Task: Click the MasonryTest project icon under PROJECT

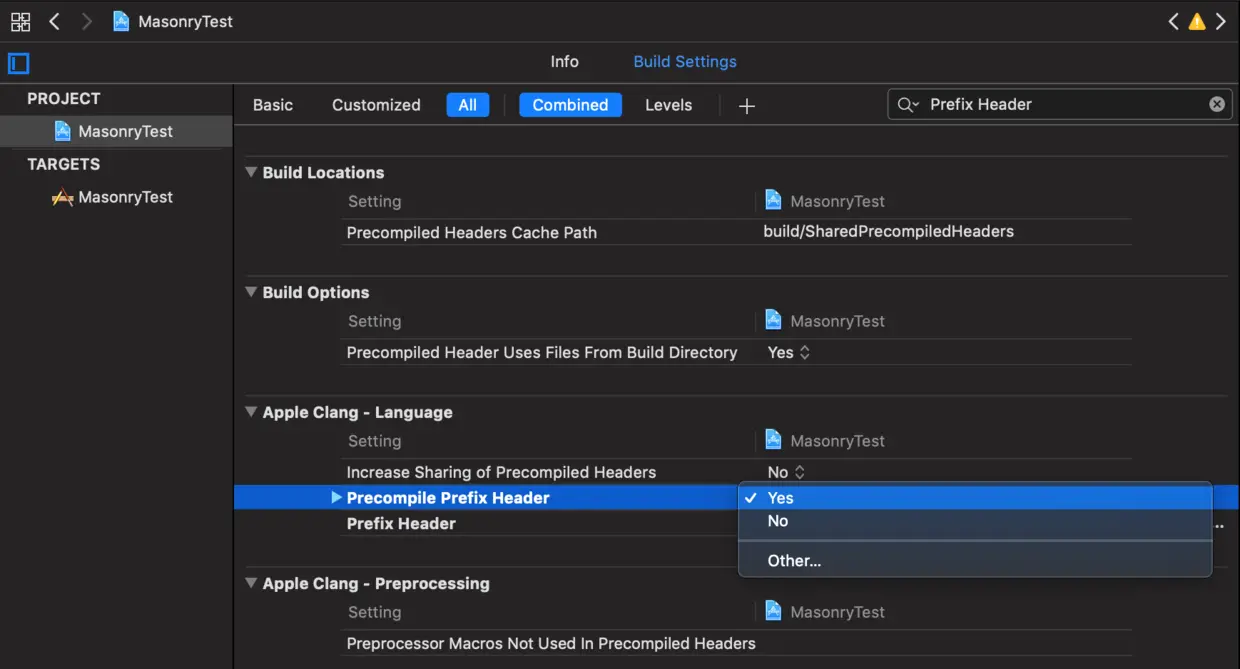Action: click(63, 131)
